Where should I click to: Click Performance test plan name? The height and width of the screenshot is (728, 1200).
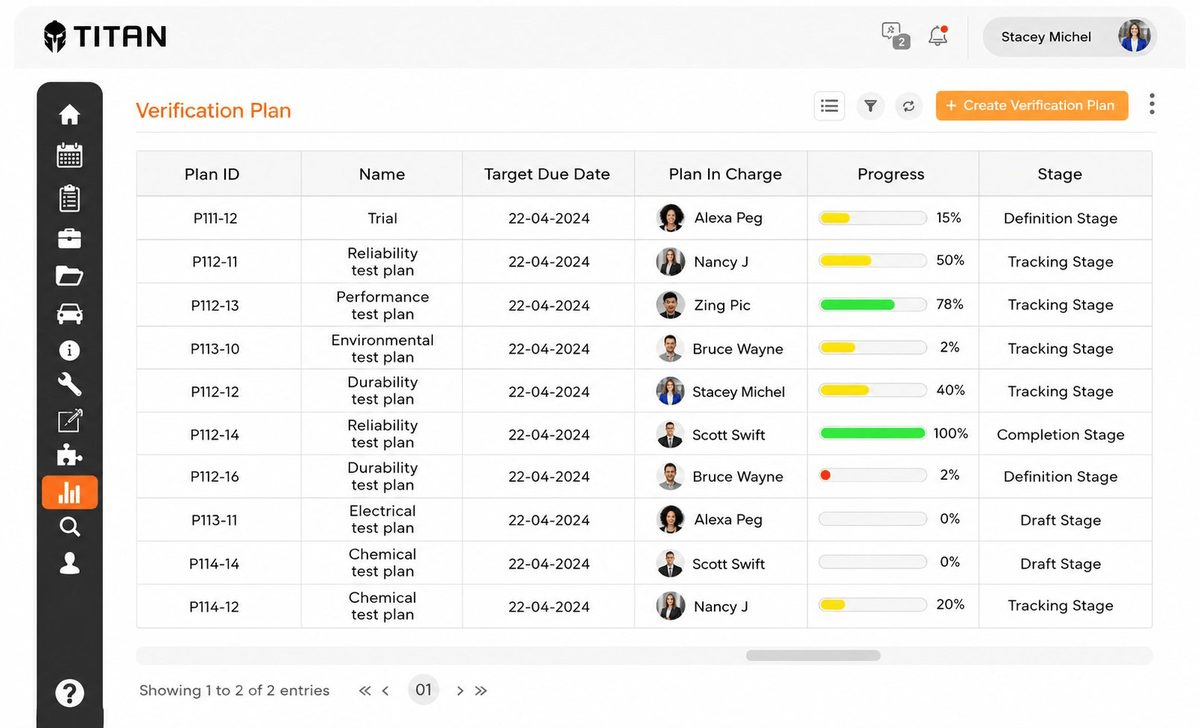382,305
